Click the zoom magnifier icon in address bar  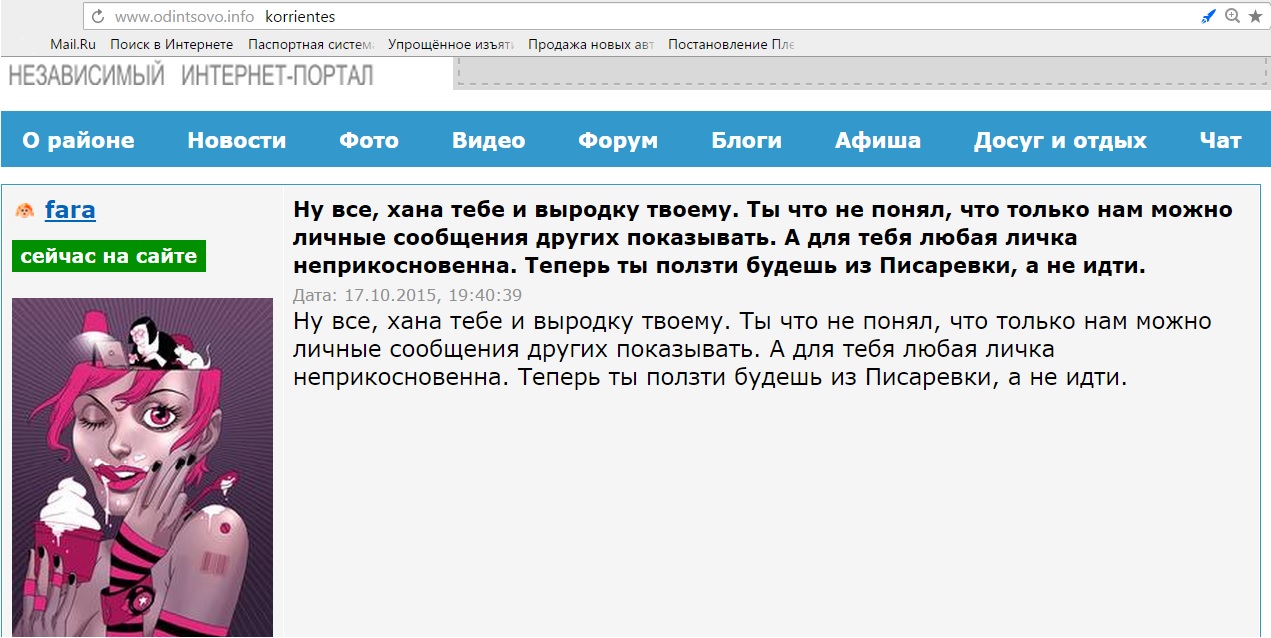[x=1232, y=16]
